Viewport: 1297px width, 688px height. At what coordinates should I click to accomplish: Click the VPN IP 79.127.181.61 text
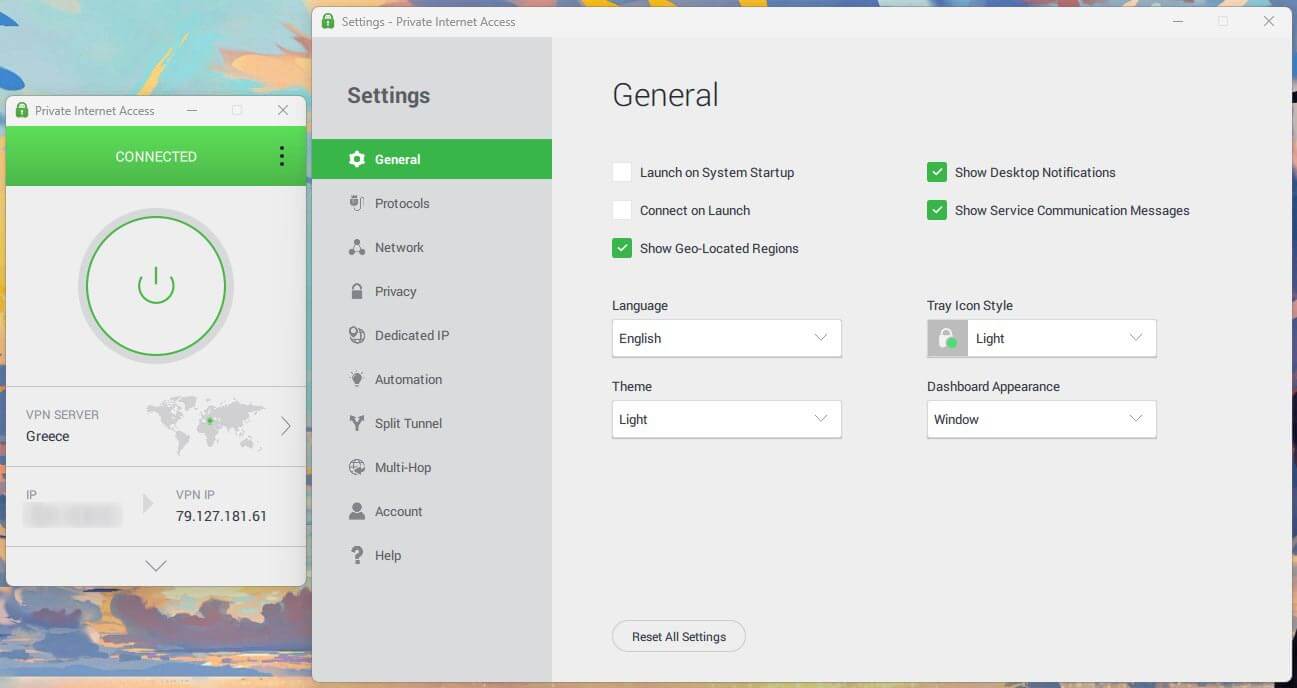(x=221, y=516)
